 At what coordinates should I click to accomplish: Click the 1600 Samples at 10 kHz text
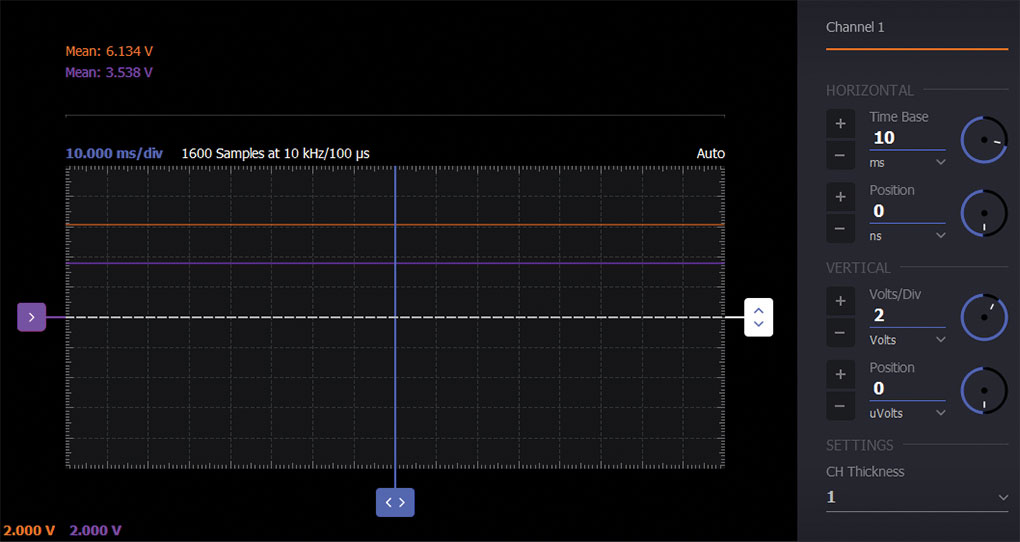tap(275, 154)
